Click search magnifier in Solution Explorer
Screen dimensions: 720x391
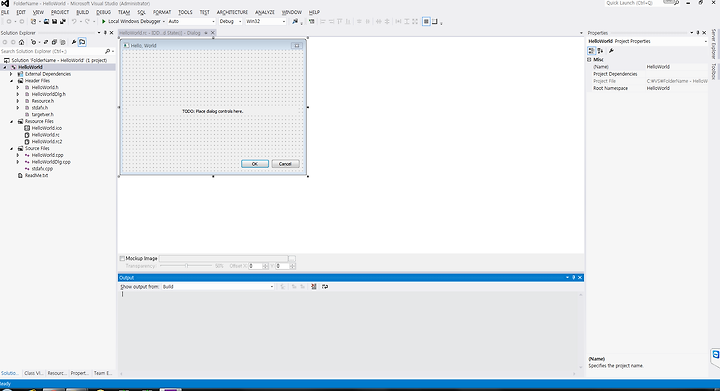point(107,51)
